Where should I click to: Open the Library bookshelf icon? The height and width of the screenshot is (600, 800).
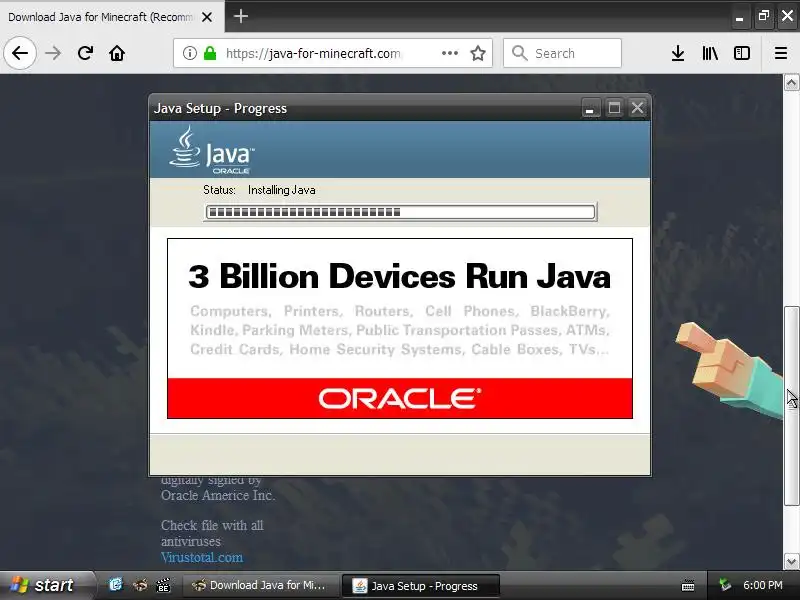coord(710,53)
